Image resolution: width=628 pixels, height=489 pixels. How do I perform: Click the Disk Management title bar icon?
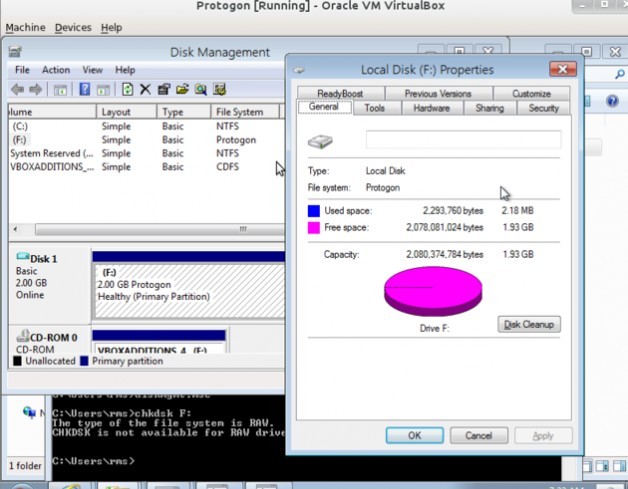pyautogui.click(x=15, y=52)
